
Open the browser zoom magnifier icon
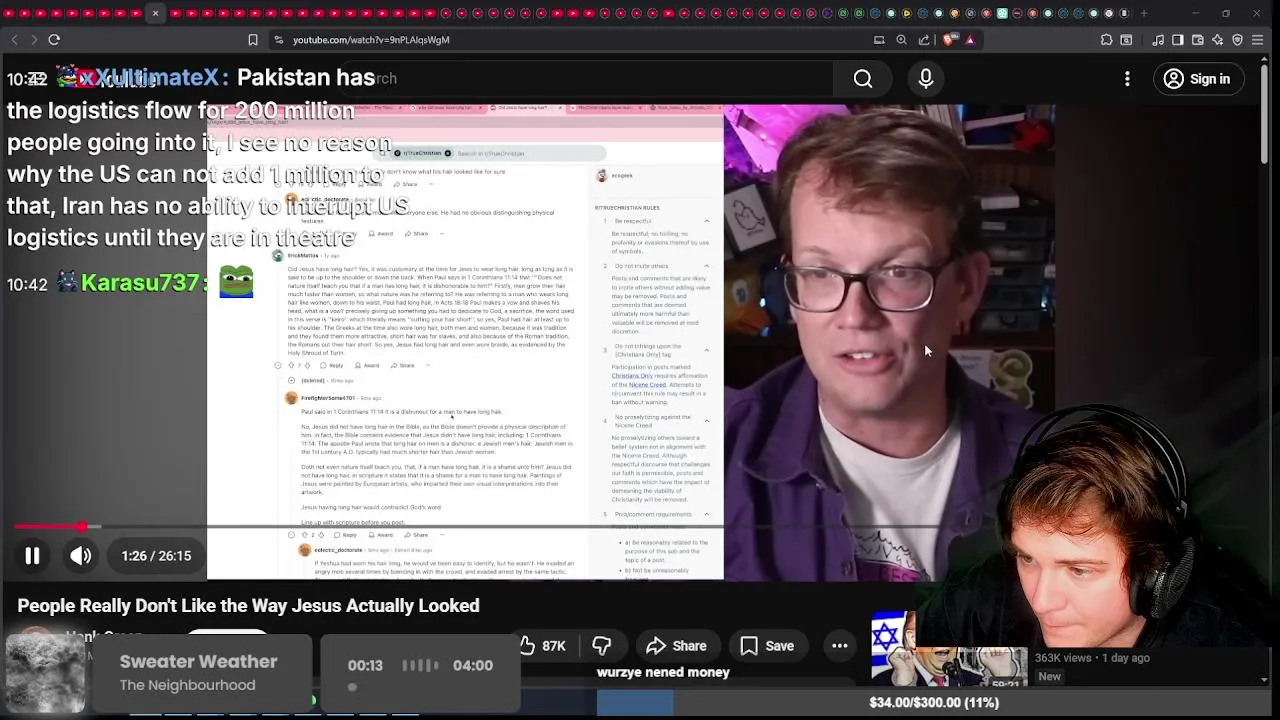(901, 40)
